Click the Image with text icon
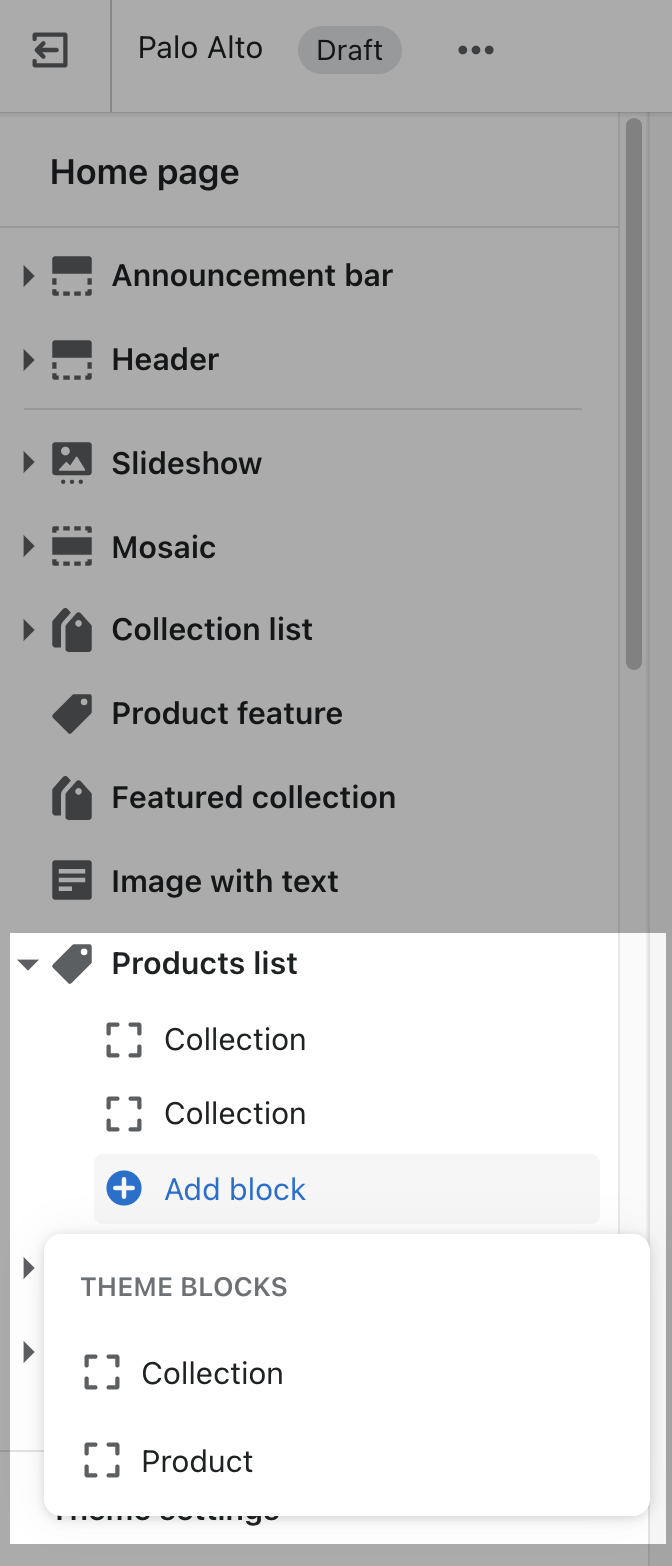This screenshot has width=672, height=1566. coord(72,881)
